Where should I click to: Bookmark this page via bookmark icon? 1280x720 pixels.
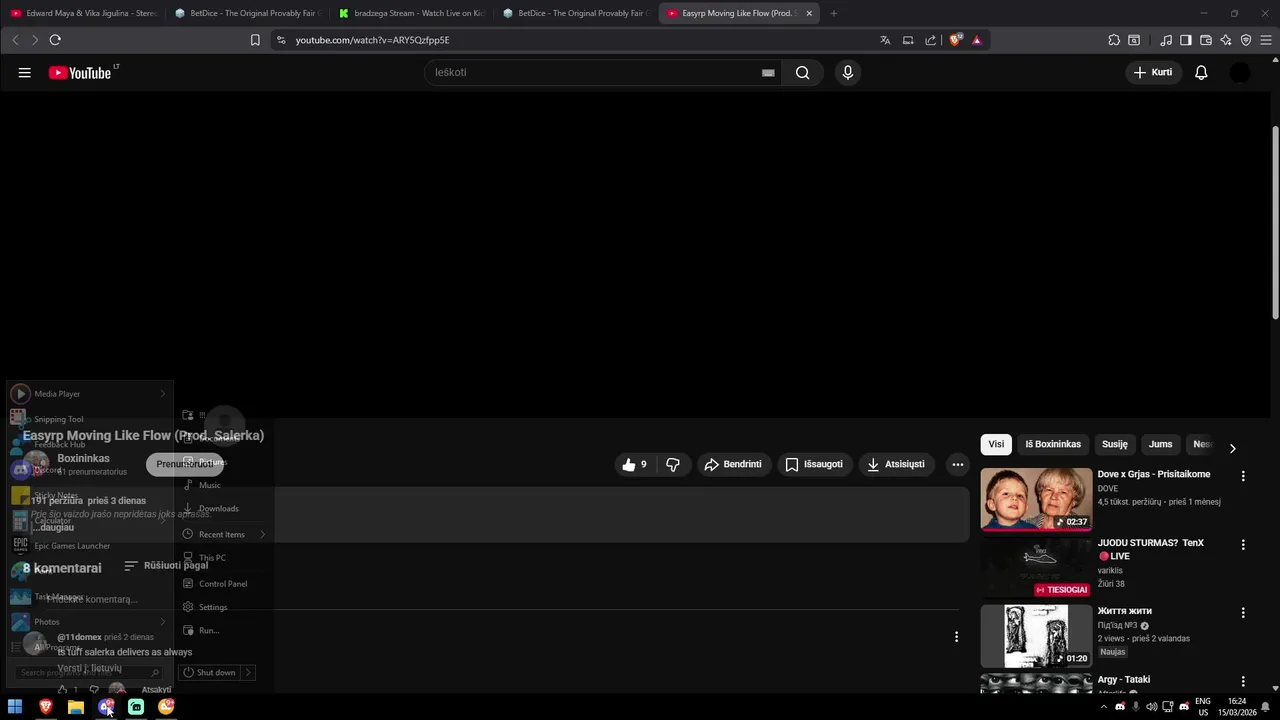click(x=255, y=40)
